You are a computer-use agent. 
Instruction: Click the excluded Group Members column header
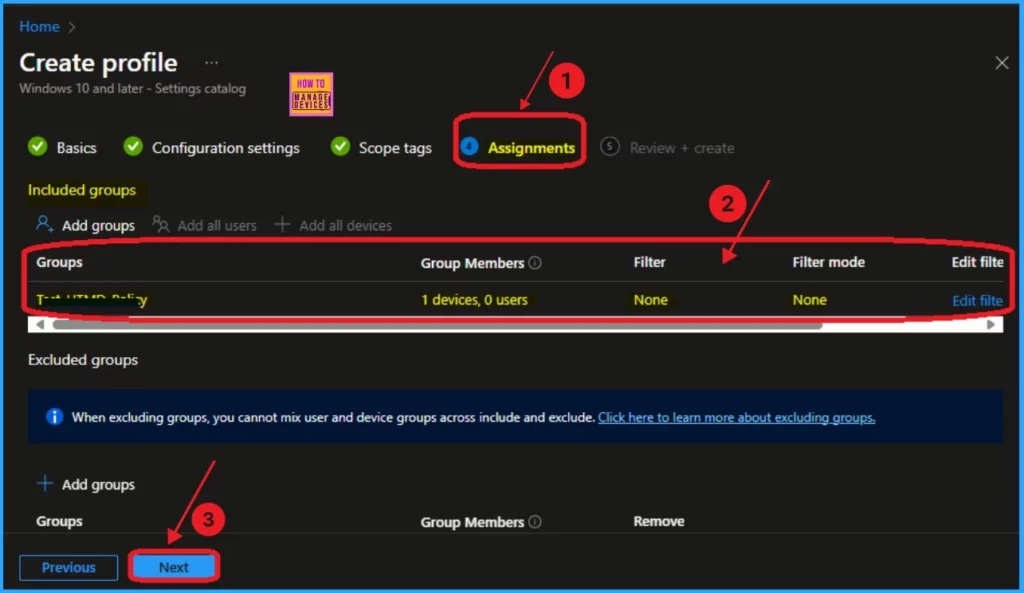pyautogui.click(x=472, y=522)
